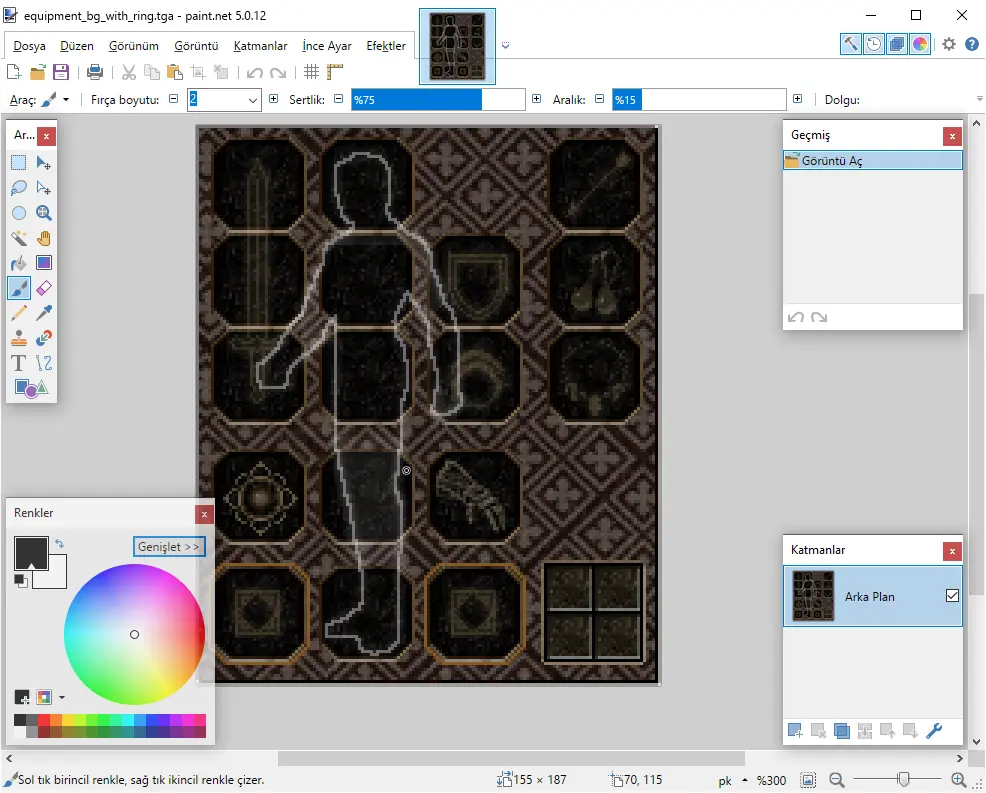
Task: Select the Line/Curve tool
Action: pyautogui.click(x=43, y=363)
